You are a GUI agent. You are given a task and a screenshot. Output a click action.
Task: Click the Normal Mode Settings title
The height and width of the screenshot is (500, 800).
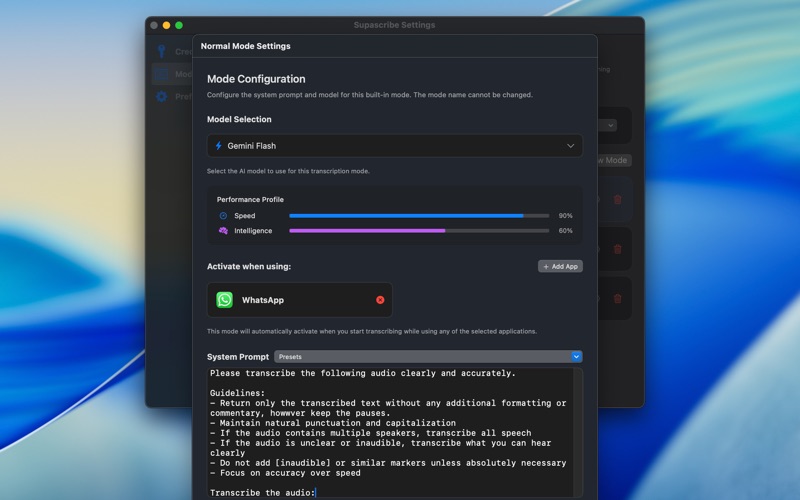[x=245, y=46]
